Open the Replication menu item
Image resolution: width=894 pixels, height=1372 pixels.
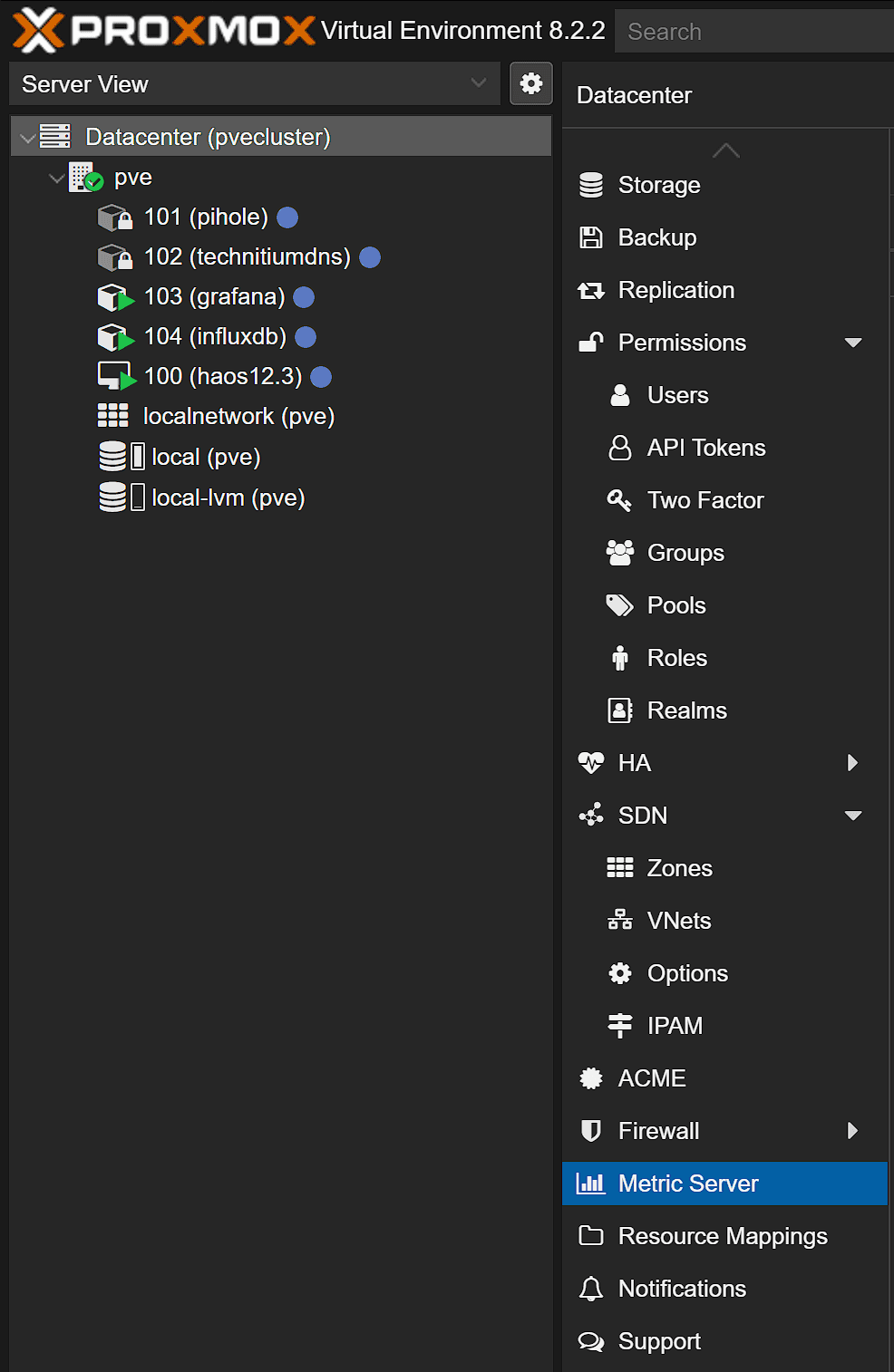coord(724,290)
